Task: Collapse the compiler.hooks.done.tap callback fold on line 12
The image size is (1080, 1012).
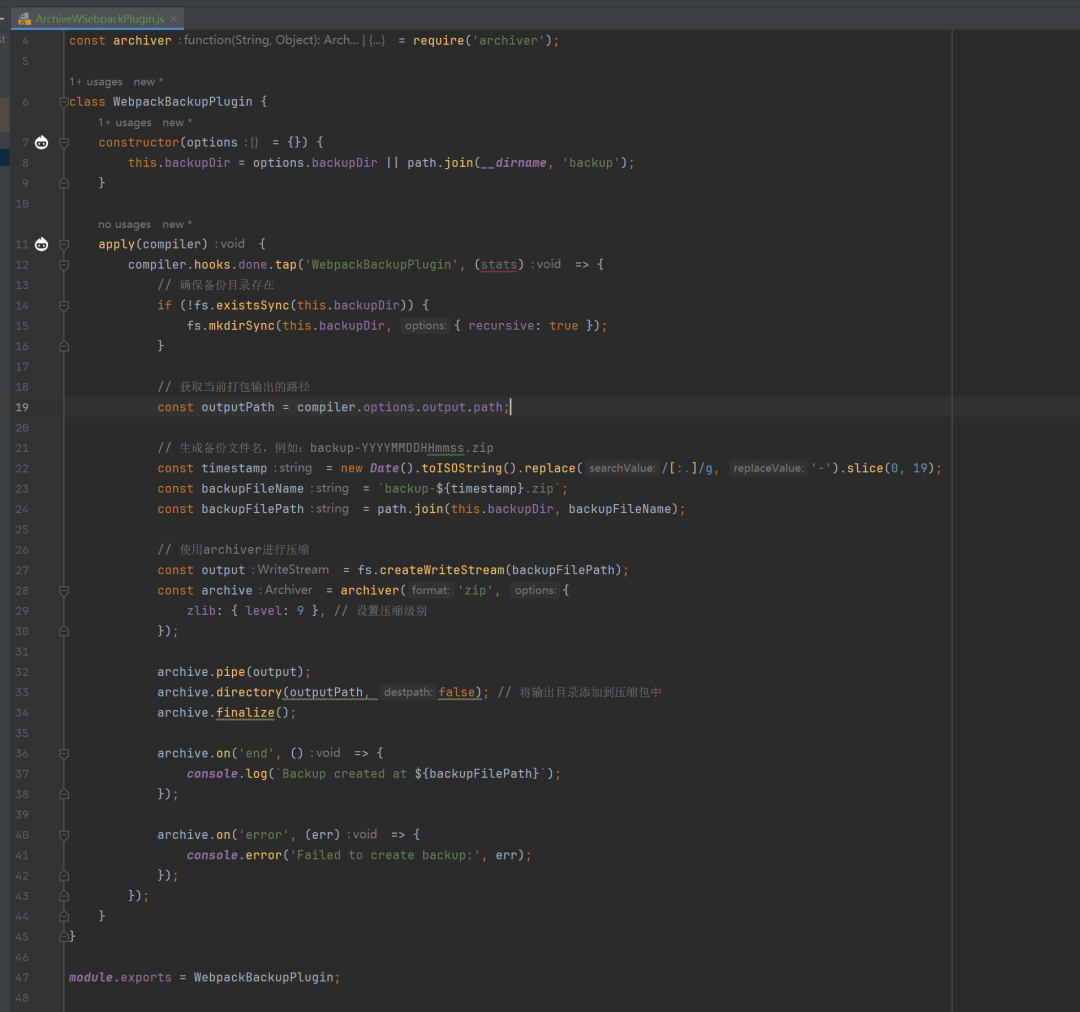Action: click(64, 265)
